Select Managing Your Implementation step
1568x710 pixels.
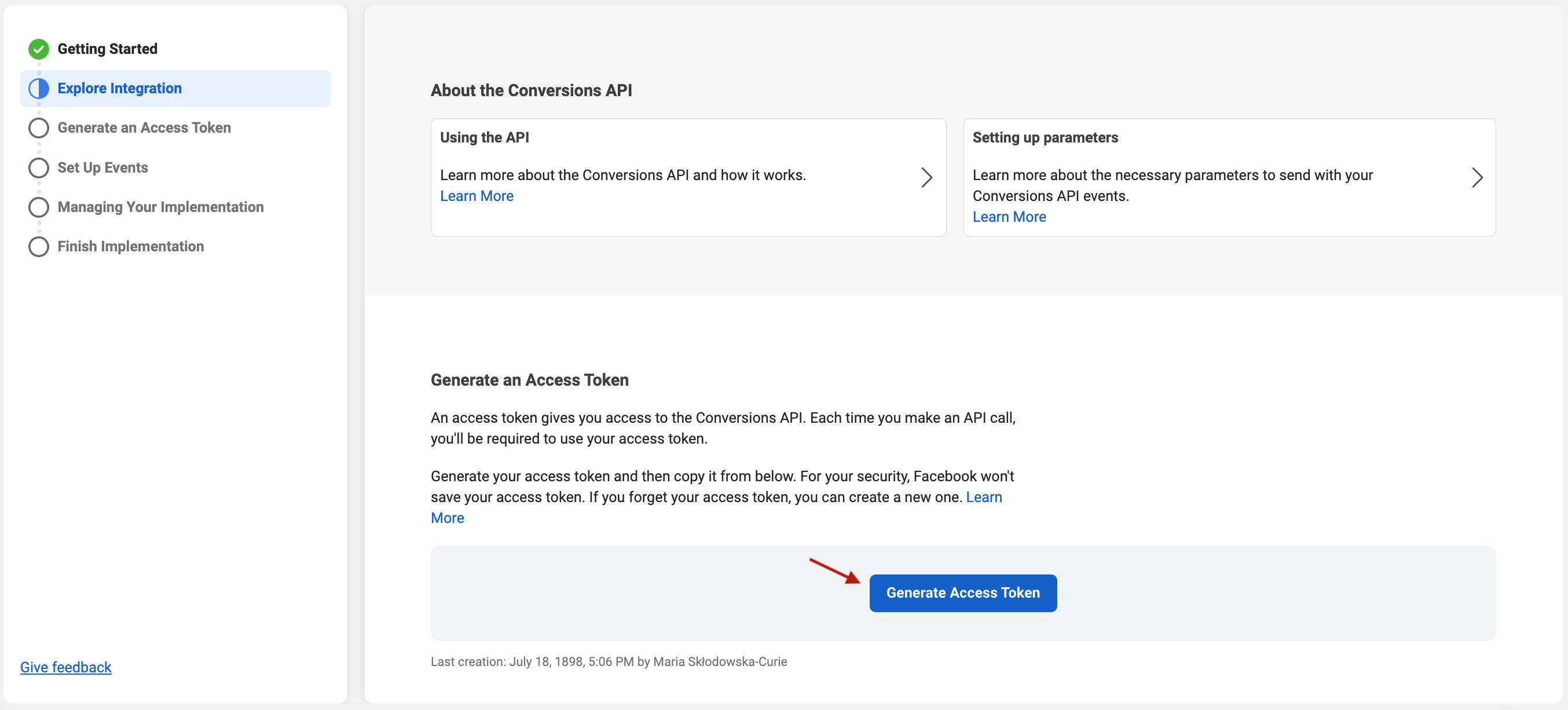tap(161, 207)
